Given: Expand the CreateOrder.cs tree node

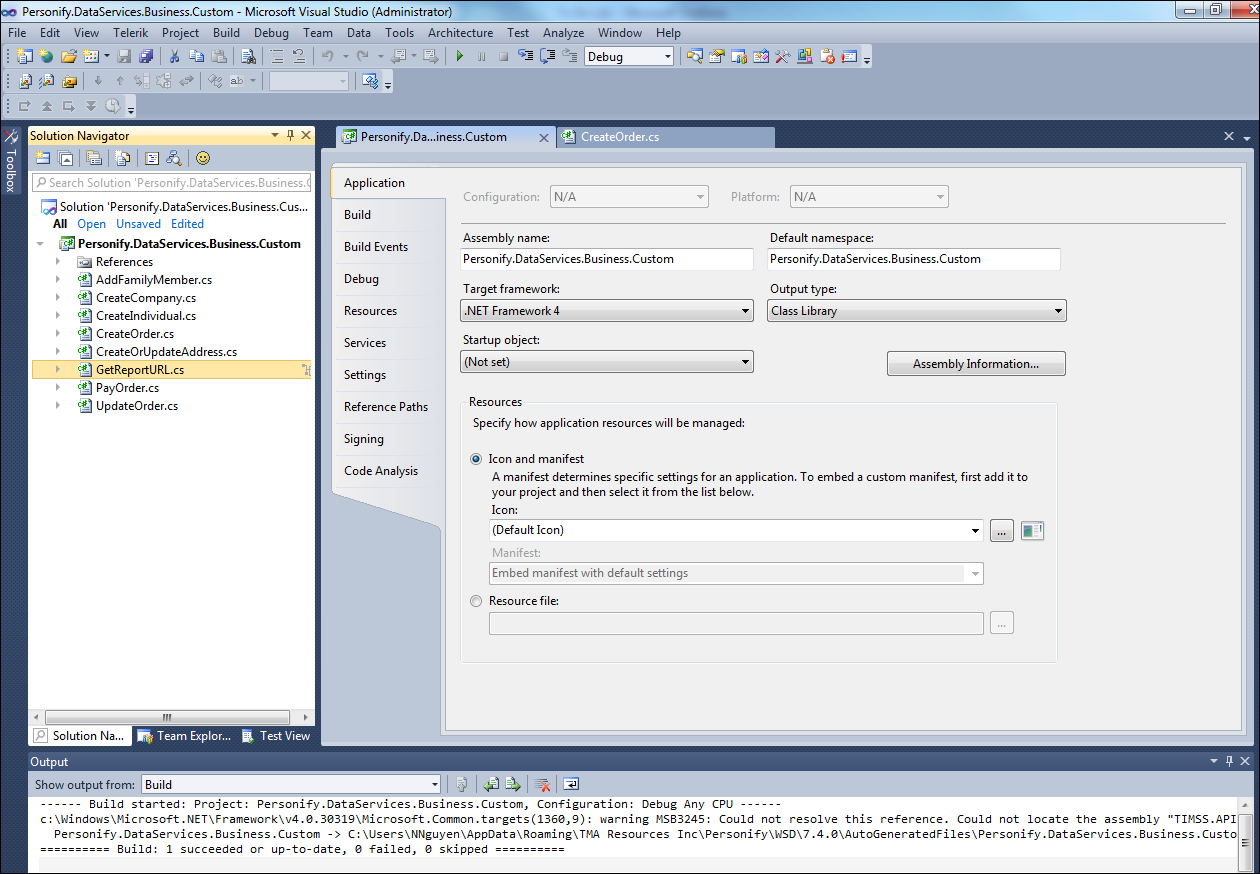Looking at the screenshot, I should point(58,334).
